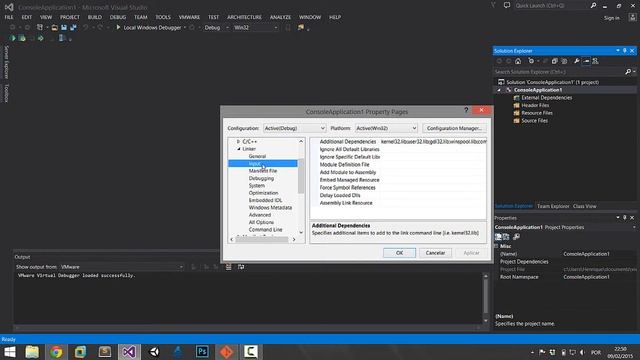This screenshot has height=360, width=640.
Task: Click the Open File folder icon
Action: click(54, 27)
